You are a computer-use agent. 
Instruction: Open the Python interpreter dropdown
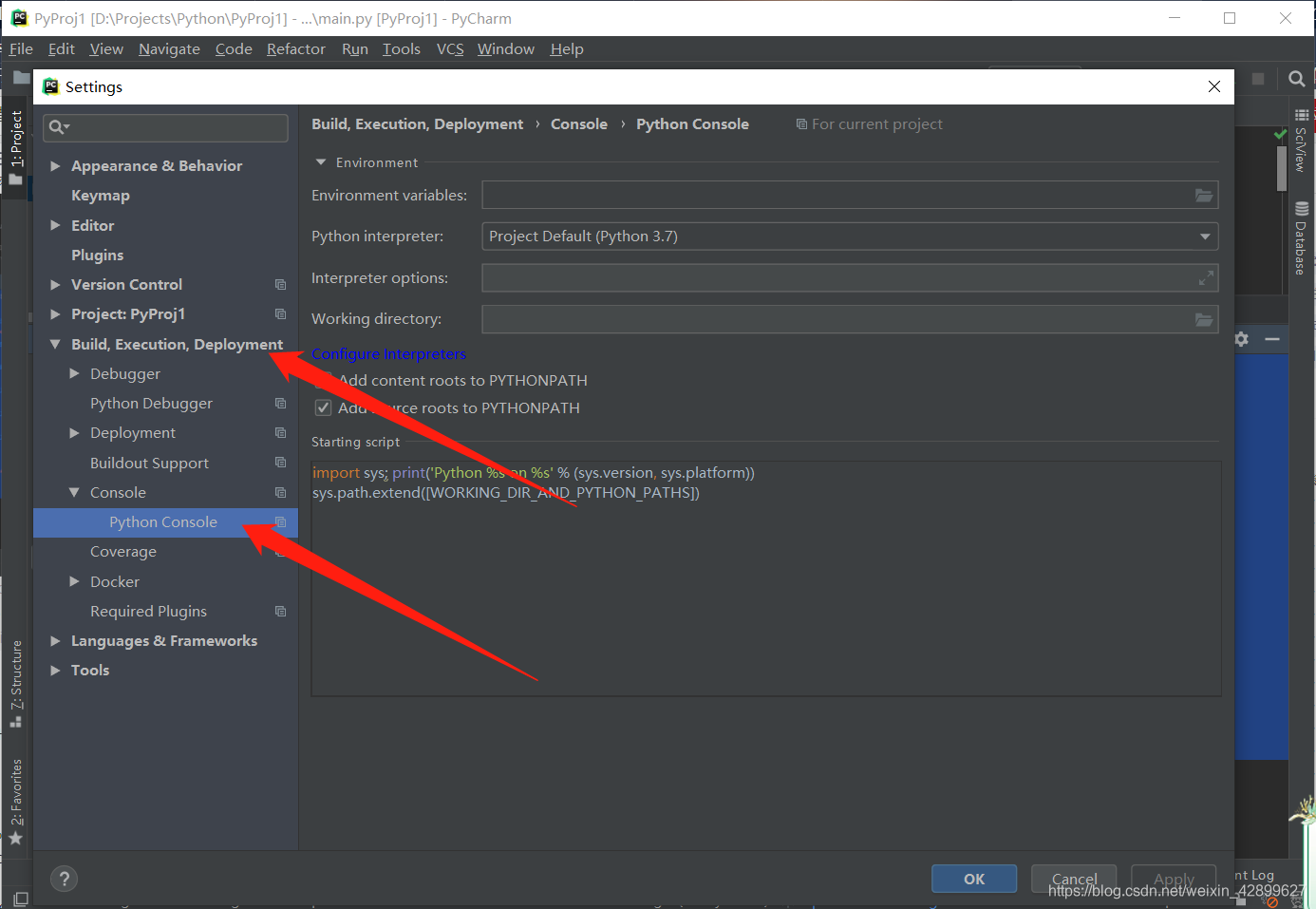pos(850,237)
